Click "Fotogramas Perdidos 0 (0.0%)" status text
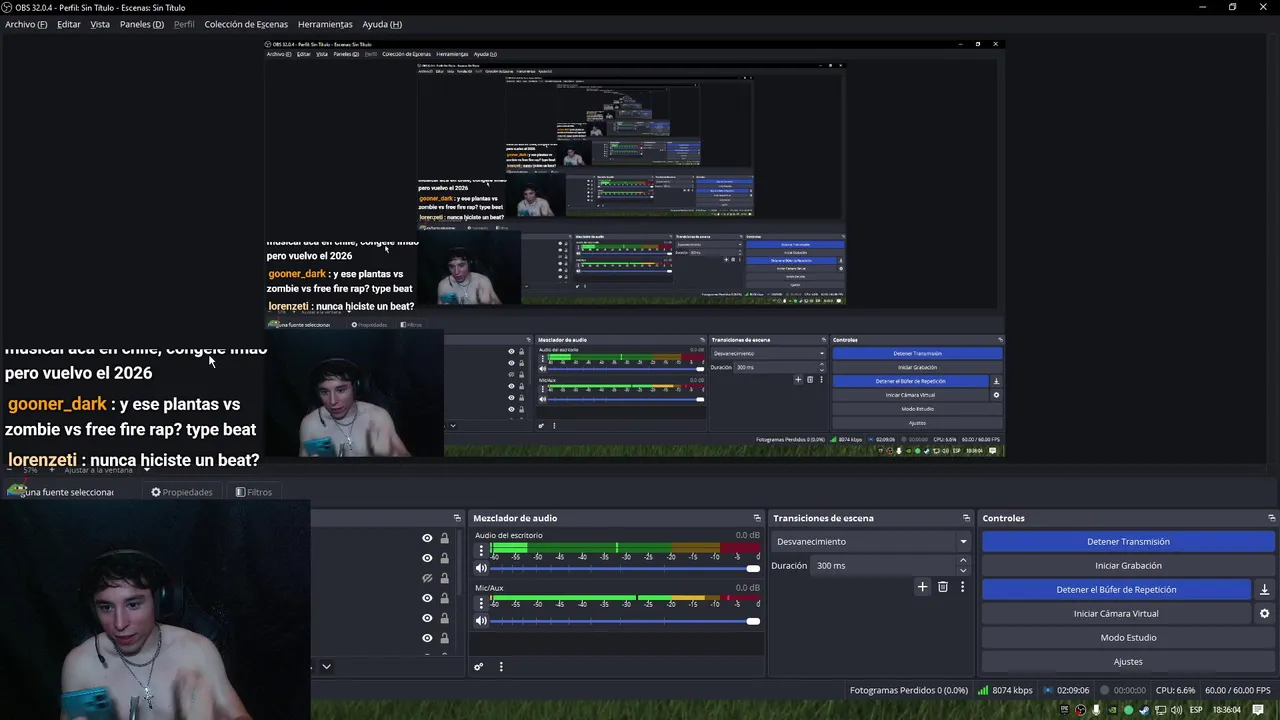The image size is (1280, 720). click(909, 690)
